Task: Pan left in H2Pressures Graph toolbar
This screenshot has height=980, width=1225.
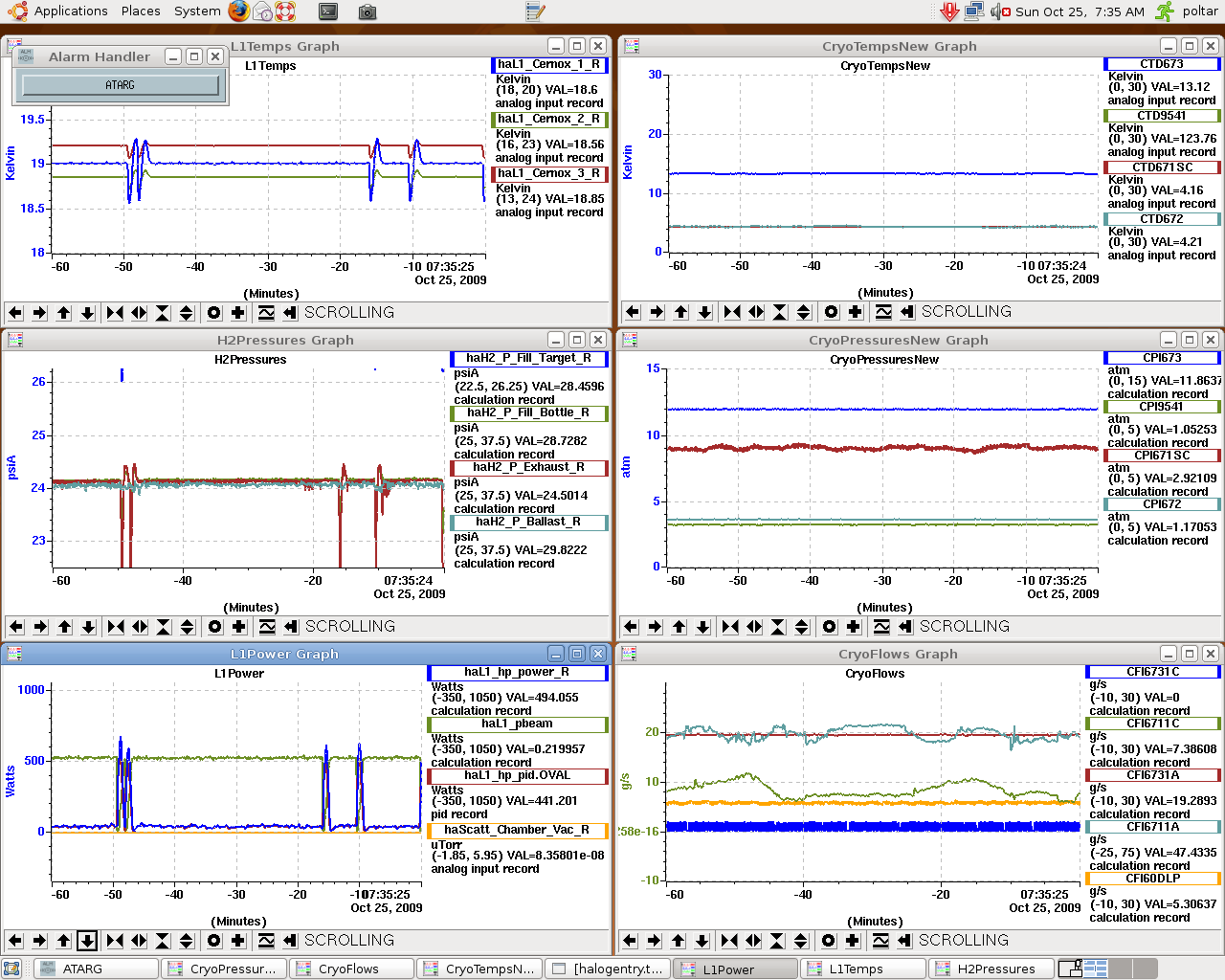Action: pyautogui.click(x=16, y=627)
